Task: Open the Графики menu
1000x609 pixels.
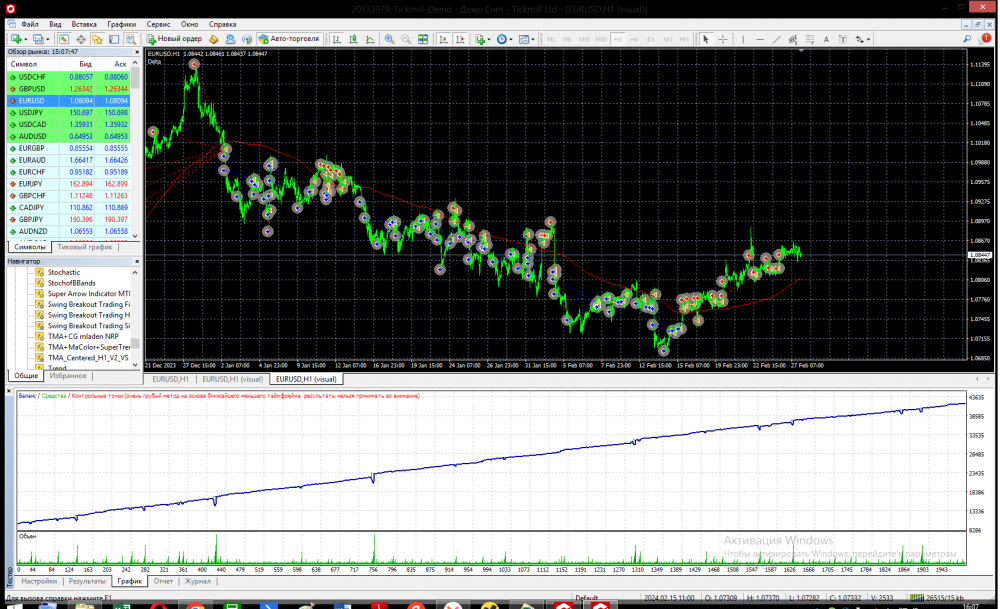Action: [x=121, y=24]
